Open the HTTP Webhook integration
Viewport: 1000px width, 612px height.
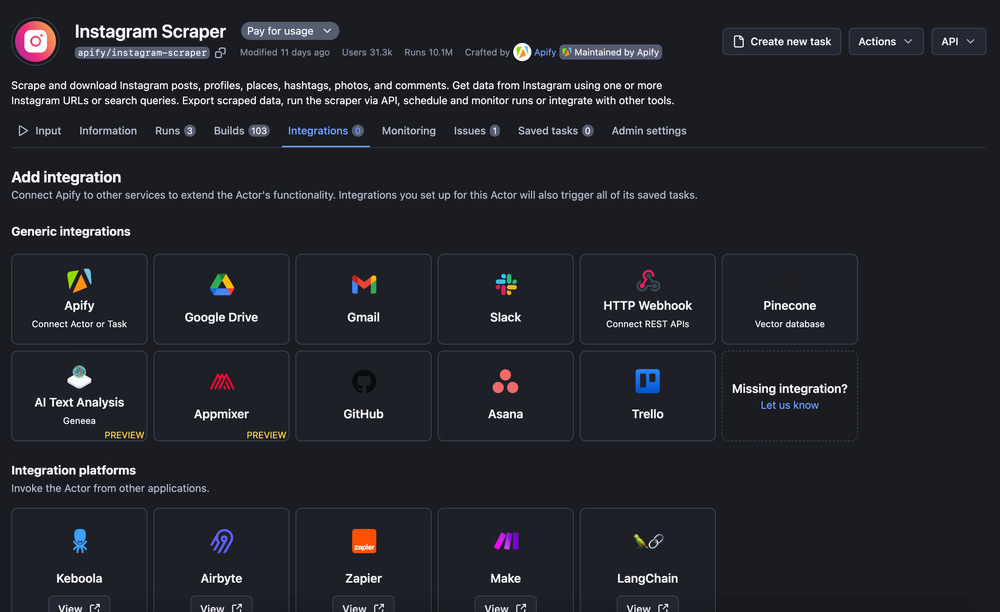click(647, 298)
